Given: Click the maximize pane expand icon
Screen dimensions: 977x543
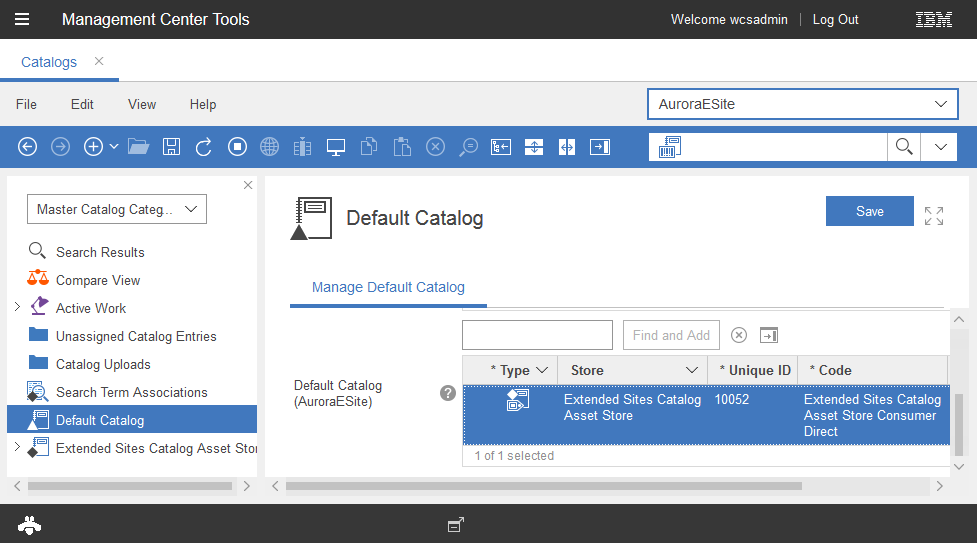Looking at the screenshot, I should pos(934,216).
